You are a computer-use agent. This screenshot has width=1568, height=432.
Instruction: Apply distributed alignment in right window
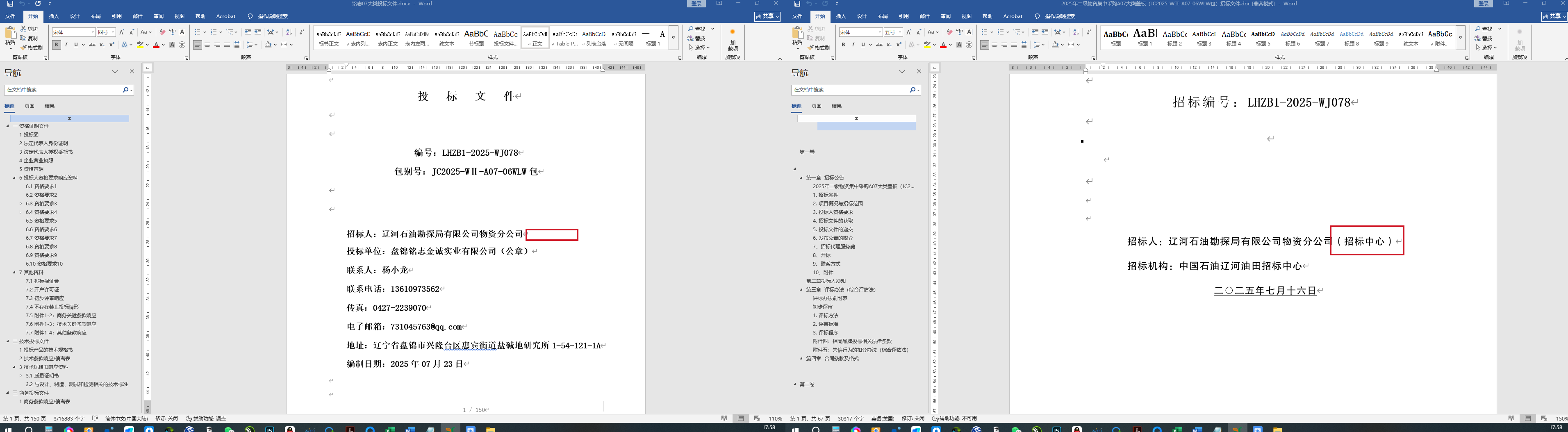click(x=1024, y=45)
